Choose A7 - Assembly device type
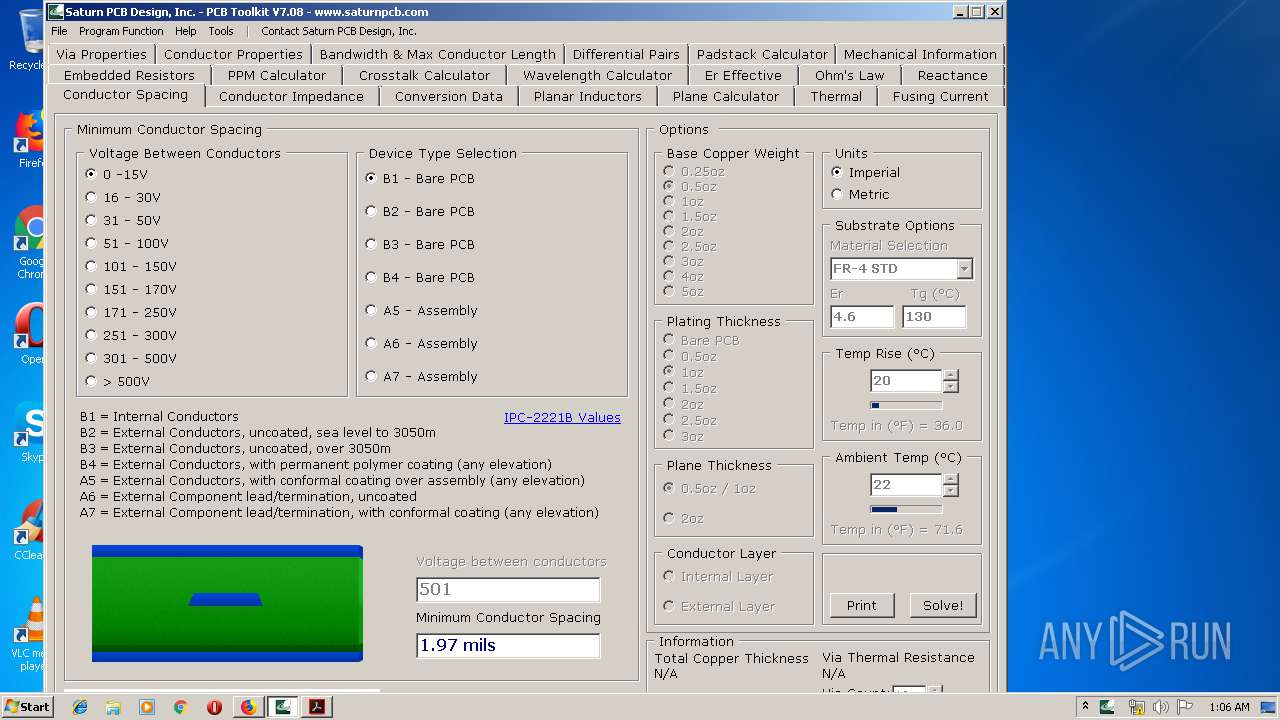1280x720 pixels. pyautogui.click(x=421, y=377)
